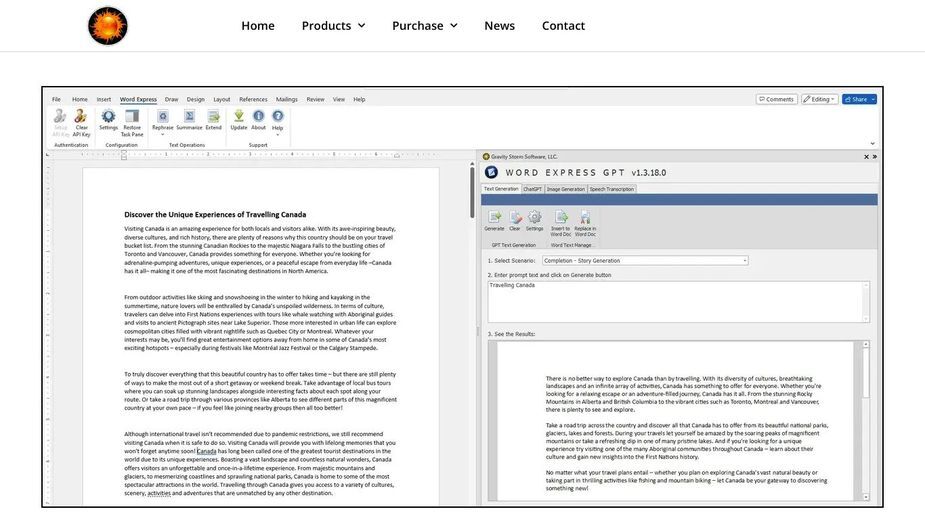Open the Help ribbon tab
Screen dimensions: 925x520
tap(359, 99)
